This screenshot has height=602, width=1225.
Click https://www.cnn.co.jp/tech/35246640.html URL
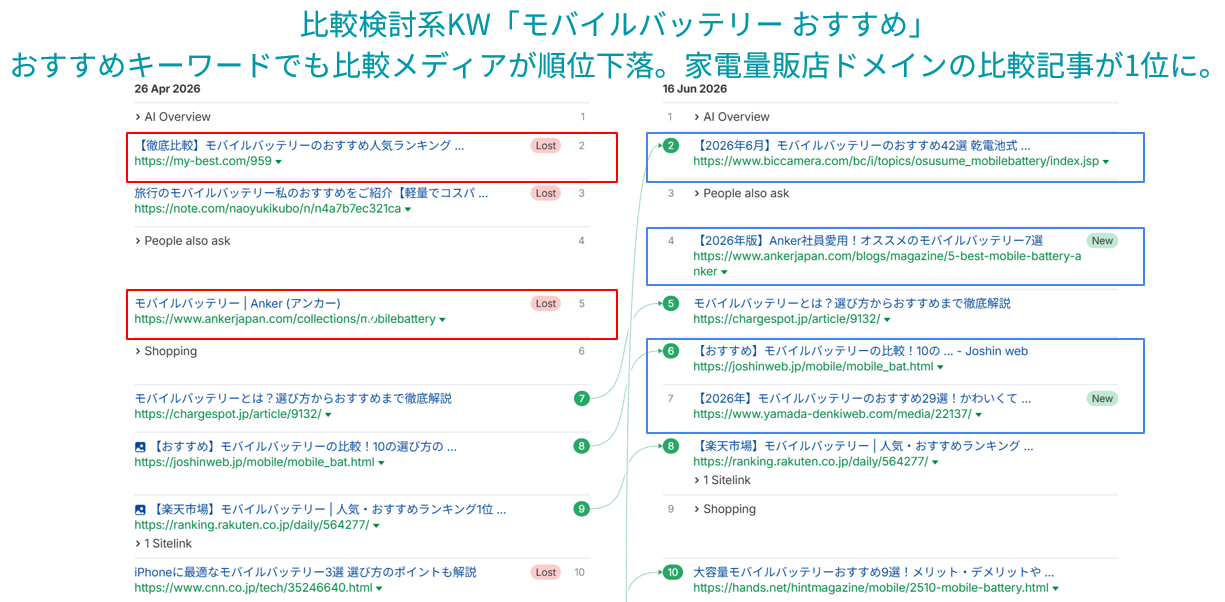tap(253, 588)
